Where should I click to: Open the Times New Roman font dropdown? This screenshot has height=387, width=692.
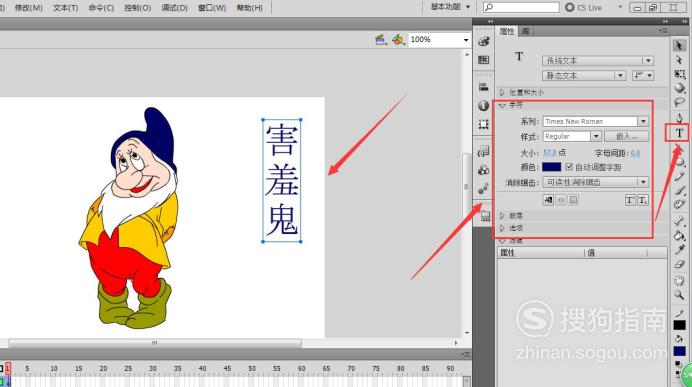[x=595, y=121]
